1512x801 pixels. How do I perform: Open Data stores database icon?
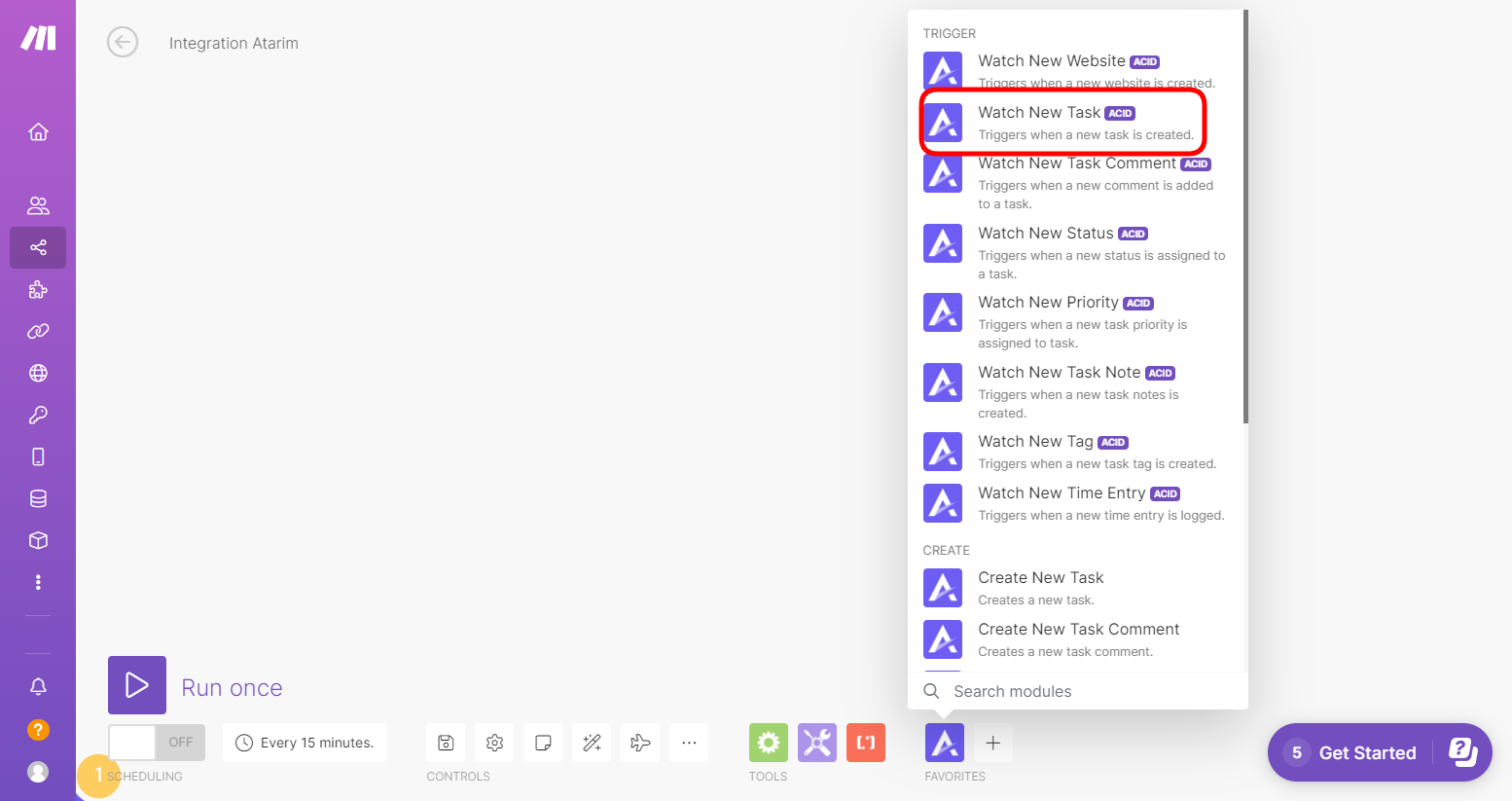point(38,498)
